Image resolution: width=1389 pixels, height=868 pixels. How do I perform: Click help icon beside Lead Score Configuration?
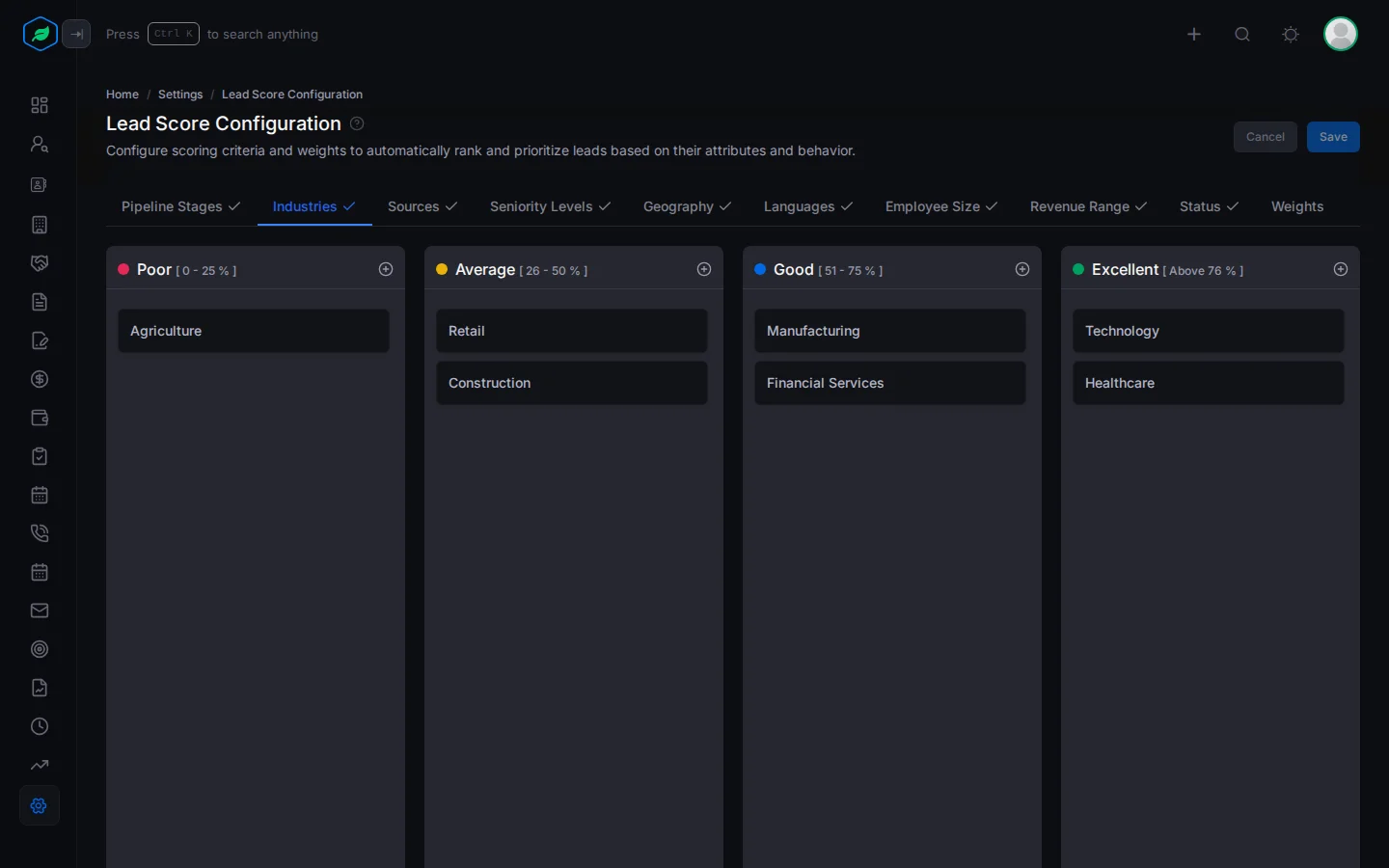point(357,123)
